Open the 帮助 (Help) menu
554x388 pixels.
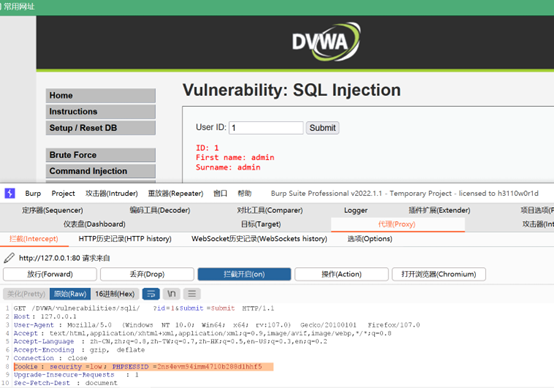[x=244, y=194]
